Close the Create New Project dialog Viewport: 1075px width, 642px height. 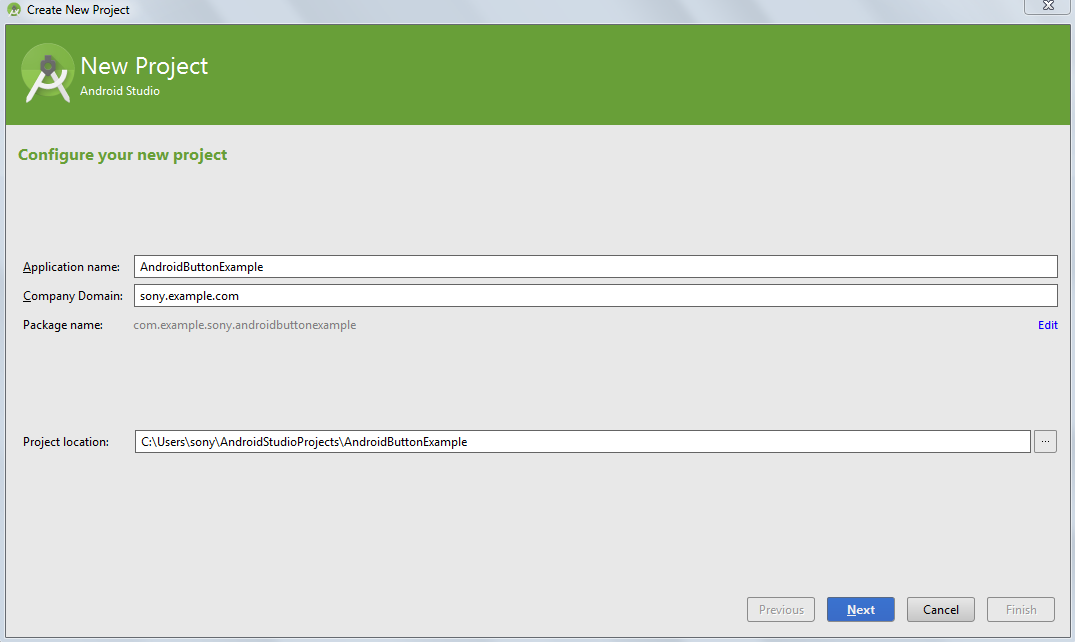pyautogui.click(x=1047, y=8)
